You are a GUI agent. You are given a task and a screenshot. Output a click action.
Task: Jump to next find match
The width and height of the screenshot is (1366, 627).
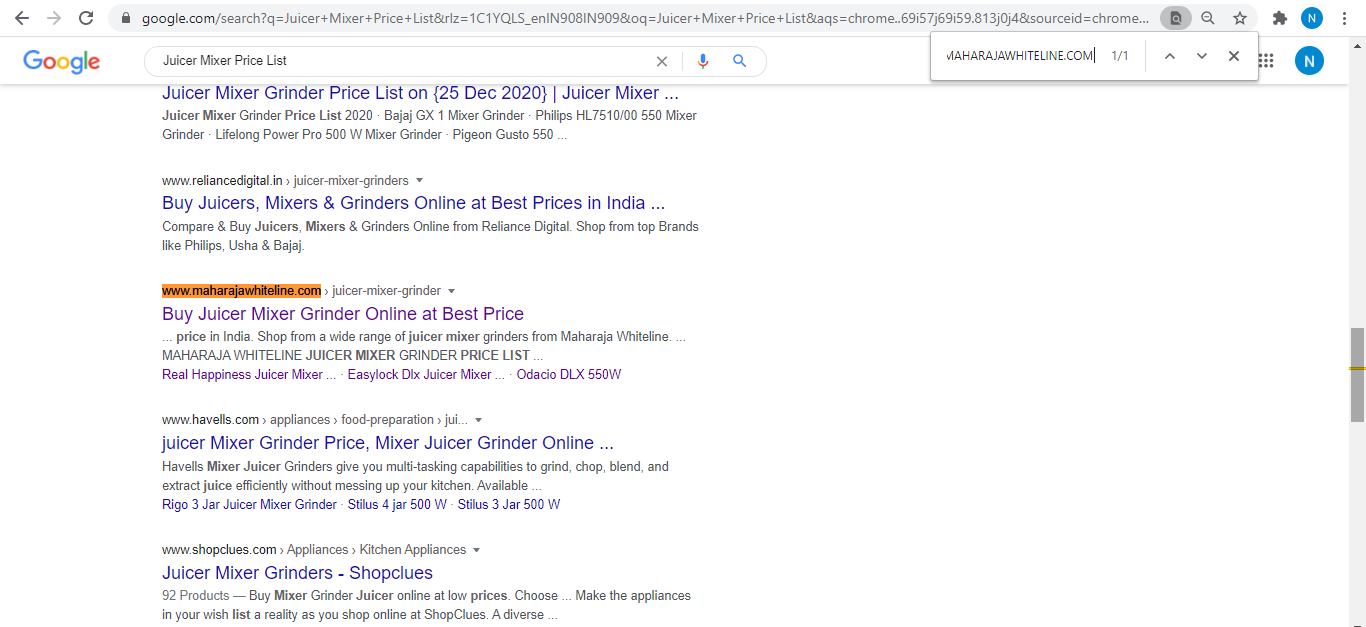click(1201, 56)
